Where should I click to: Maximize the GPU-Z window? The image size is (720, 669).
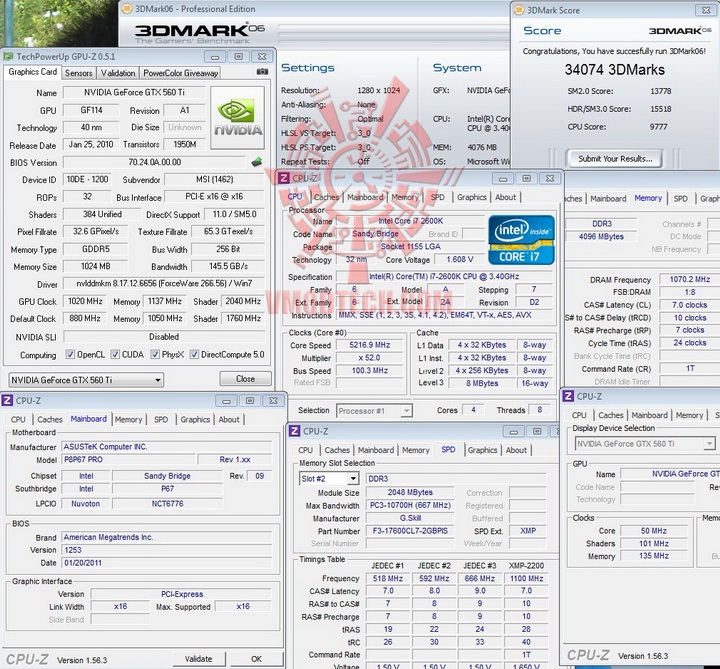(238, 57)
